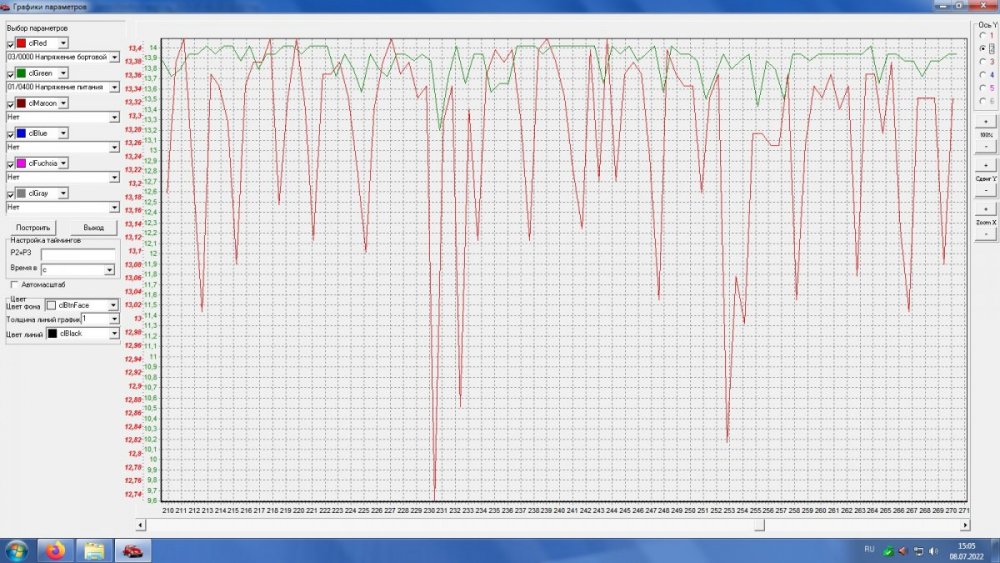Open the clFuchsia color dropdown

click(x=63, y=163)
